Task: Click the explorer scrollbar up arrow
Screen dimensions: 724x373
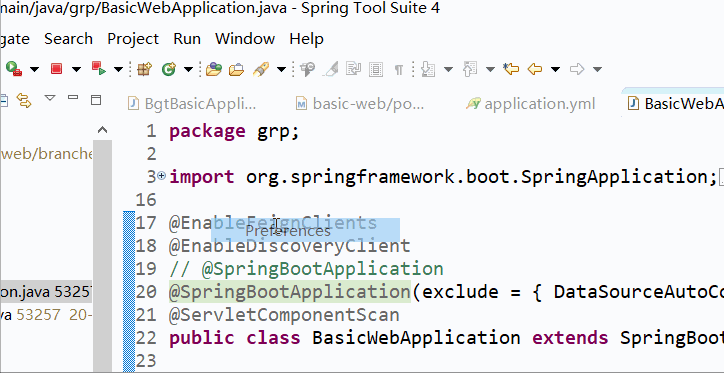Action: coord(103,131)
